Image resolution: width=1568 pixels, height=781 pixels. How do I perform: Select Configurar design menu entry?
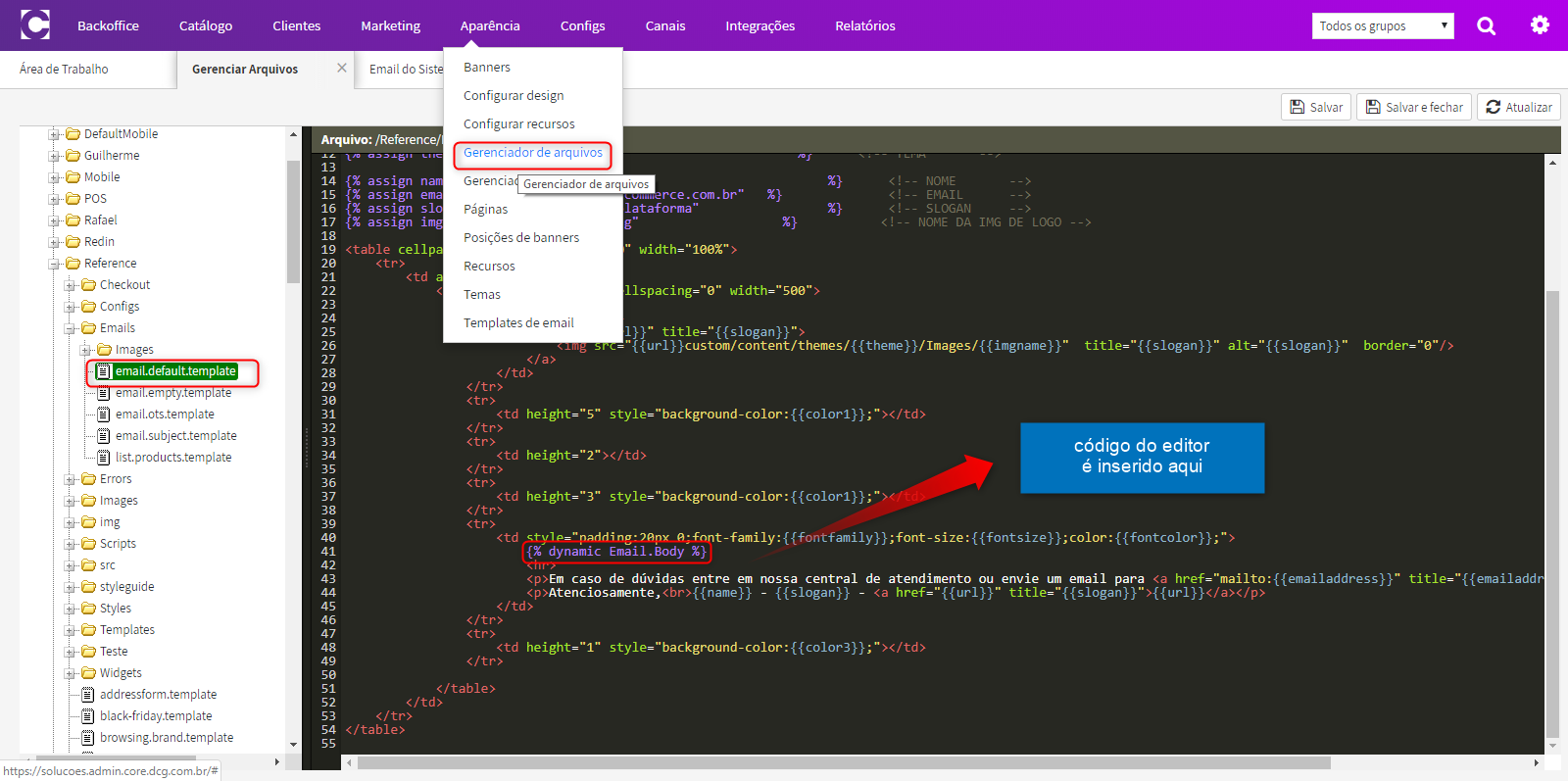tap(514, 96)
